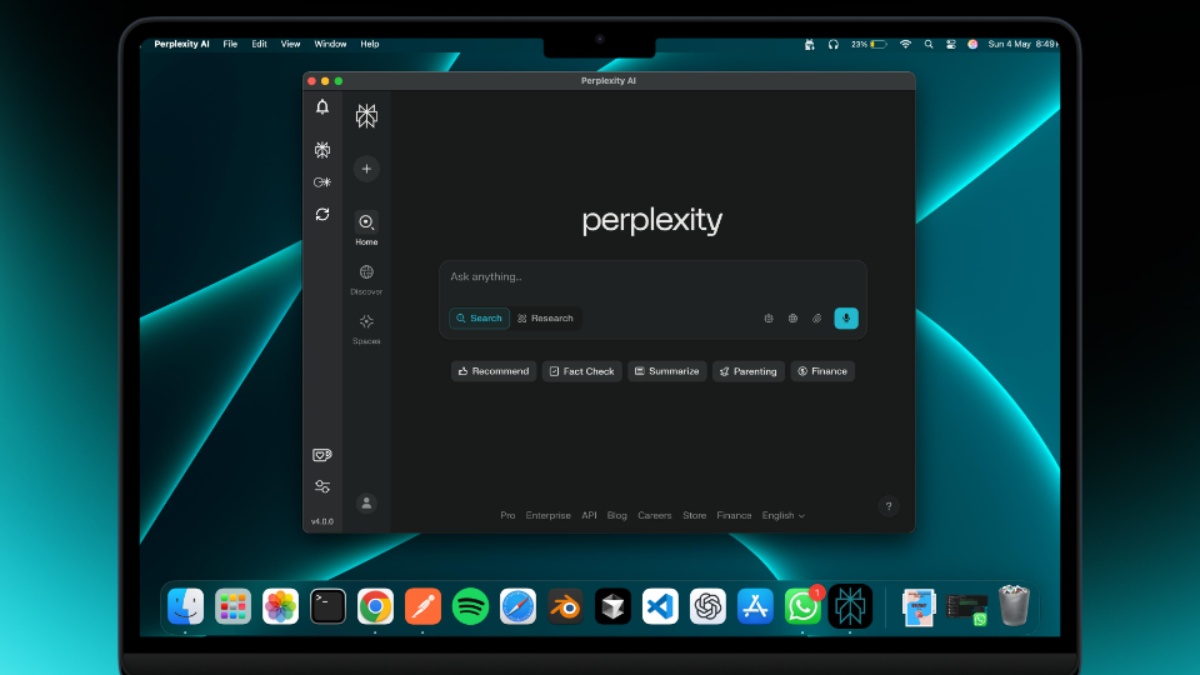Start a new thread with the plus button

(x=366, y=169)
